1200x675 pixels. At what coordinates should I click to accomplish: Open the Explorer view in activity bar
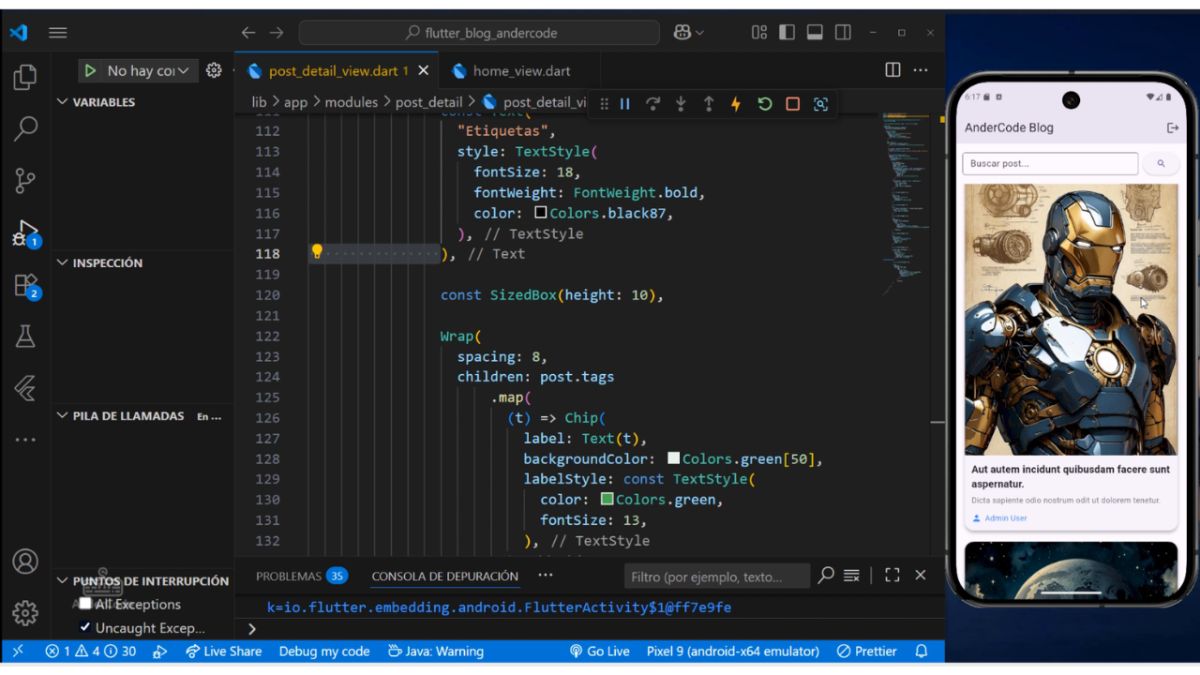click(x=25, y=77)
